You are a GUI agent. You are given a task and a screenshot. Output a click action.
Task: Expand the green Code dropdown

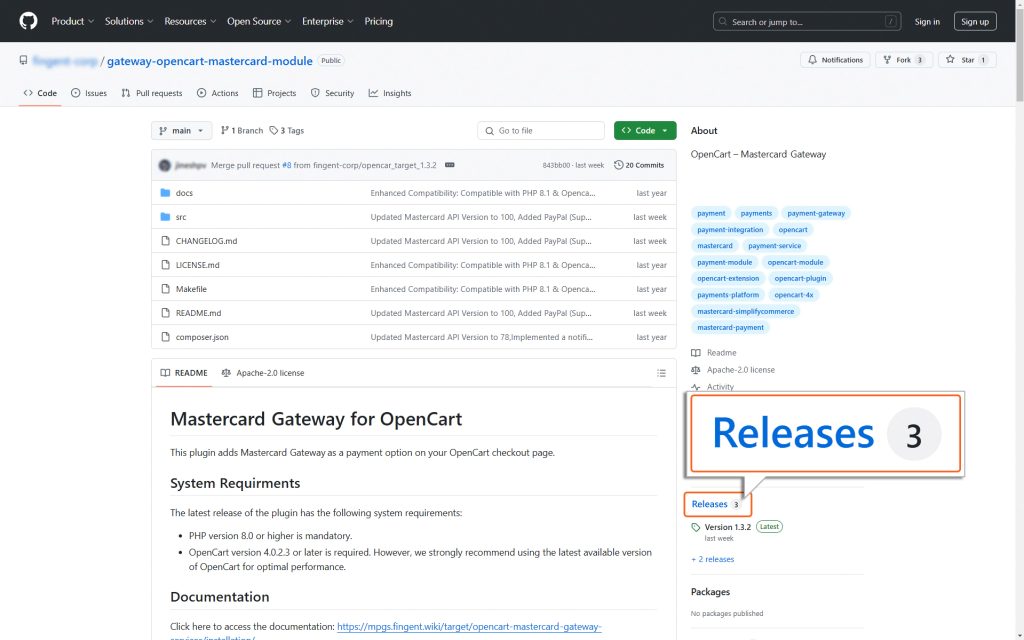tap(645, 131)
